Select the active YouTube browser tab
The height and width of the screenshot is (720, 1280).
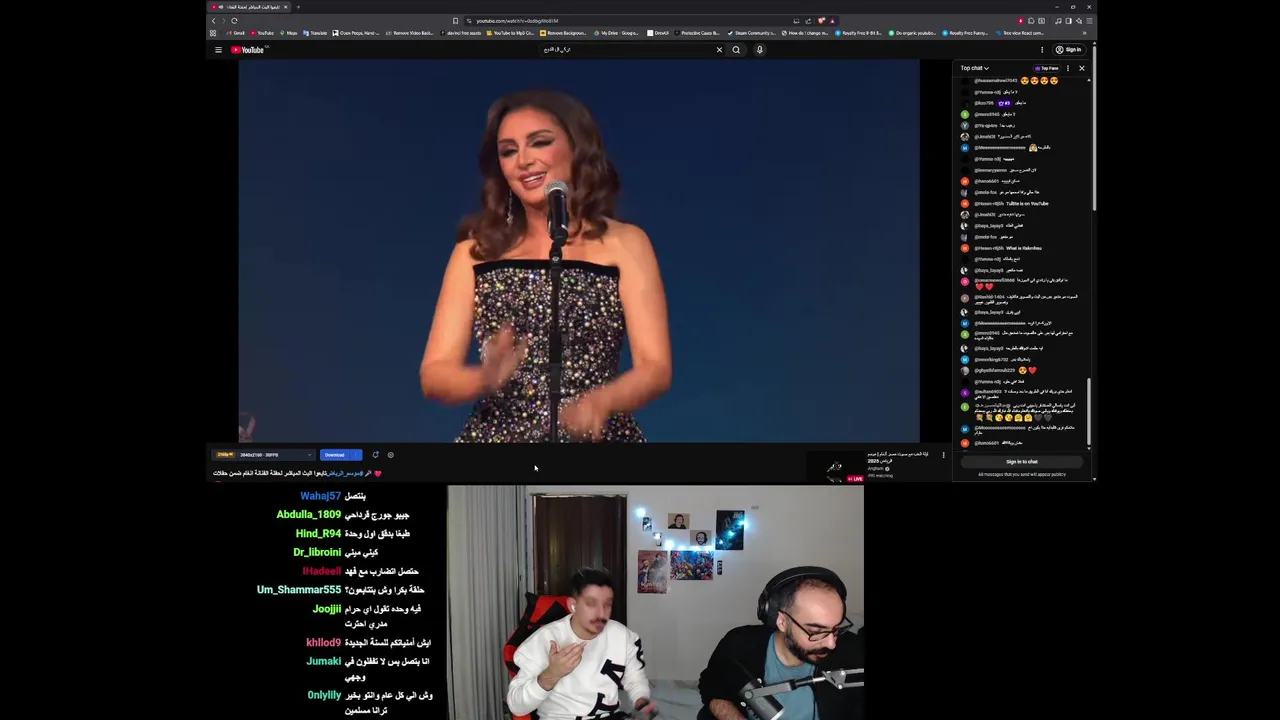(249, 7)
